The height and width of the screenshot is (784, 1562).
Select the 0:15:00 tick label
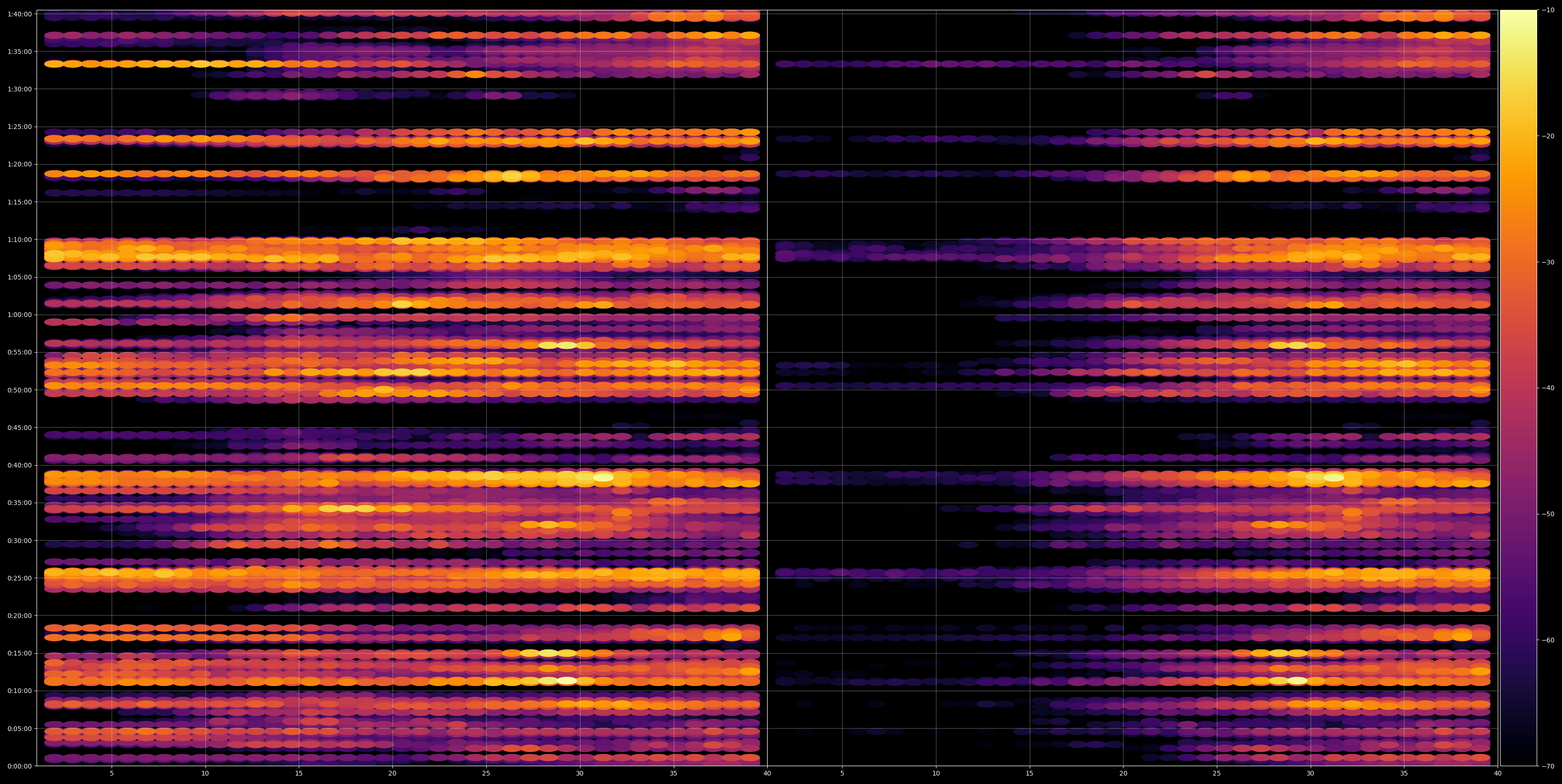(19, 653)
